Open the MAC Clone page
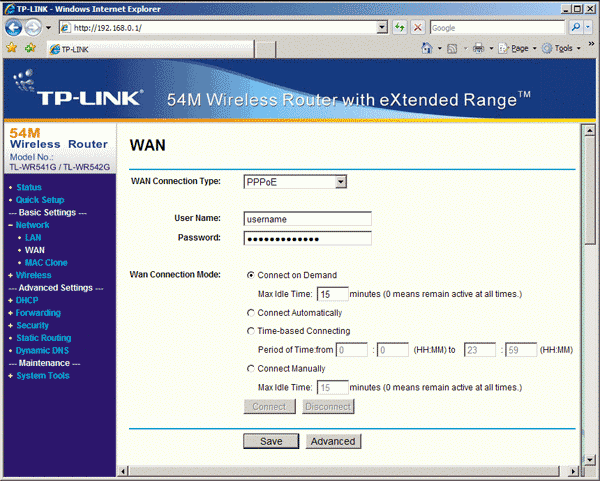Screen dimensions: 600x481 [46, 263]
